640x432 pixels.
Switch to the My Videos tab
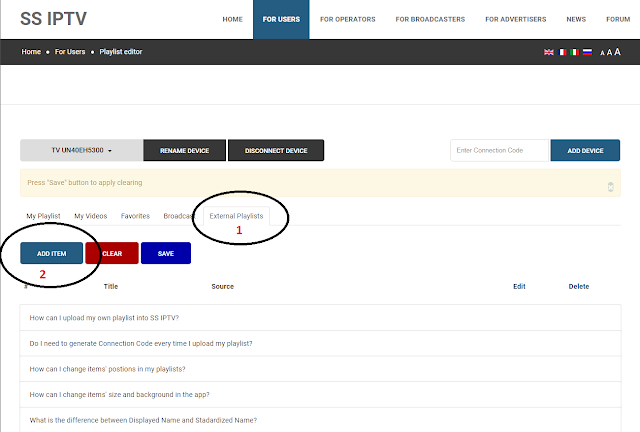[x=91, y=216]
